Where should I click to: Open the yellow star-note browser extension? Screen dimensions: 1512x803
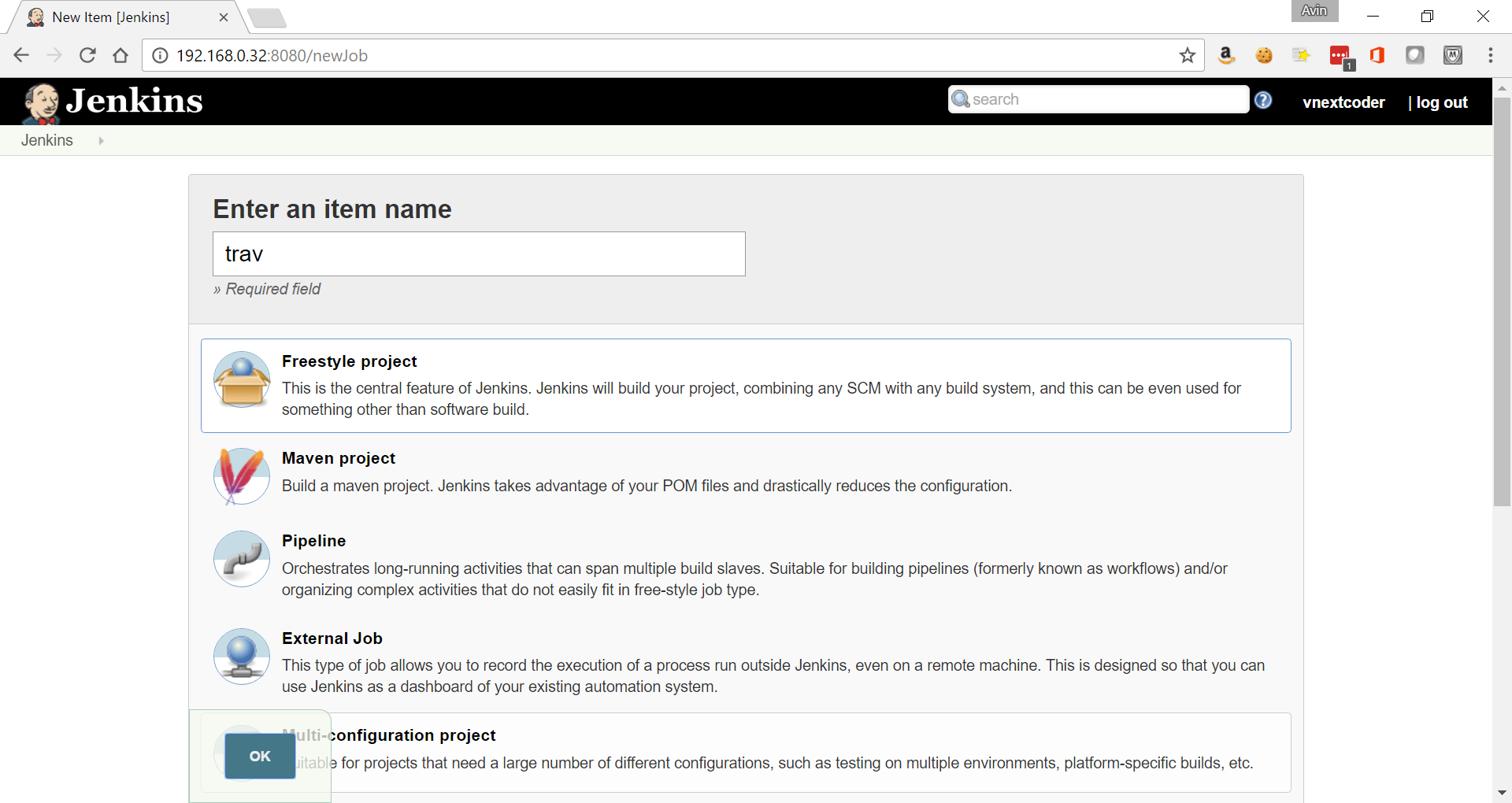point(1301,55)
